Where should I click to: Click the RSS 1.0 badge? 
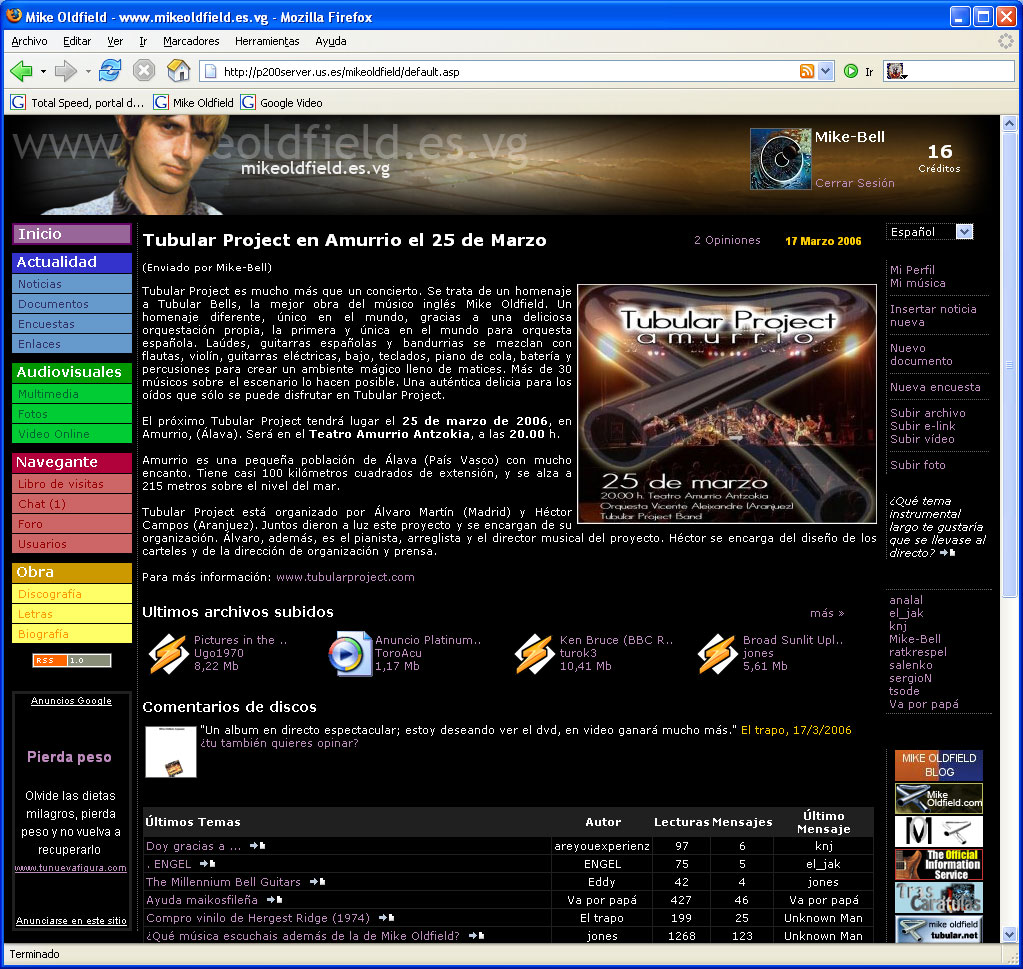click(x=72, y=660)
